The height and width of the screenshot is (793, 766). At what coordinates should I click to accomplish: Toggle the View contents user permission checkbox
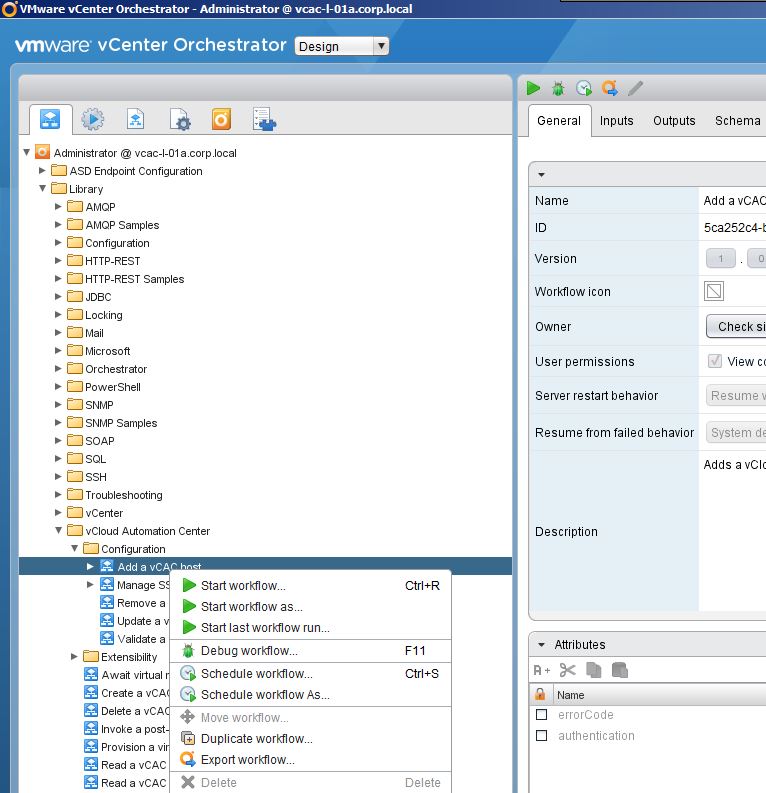click(714, 361)
